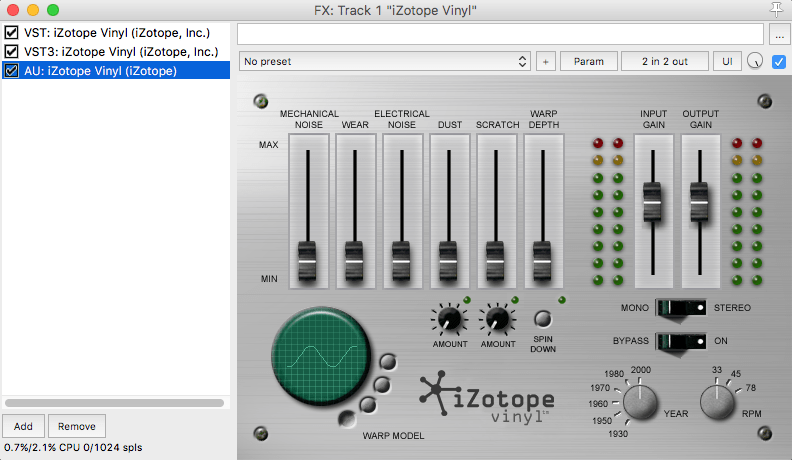792x460 pixels.
Task: Toggle the plugin bypass checkbox beside UI
Action: coord(778,62)
